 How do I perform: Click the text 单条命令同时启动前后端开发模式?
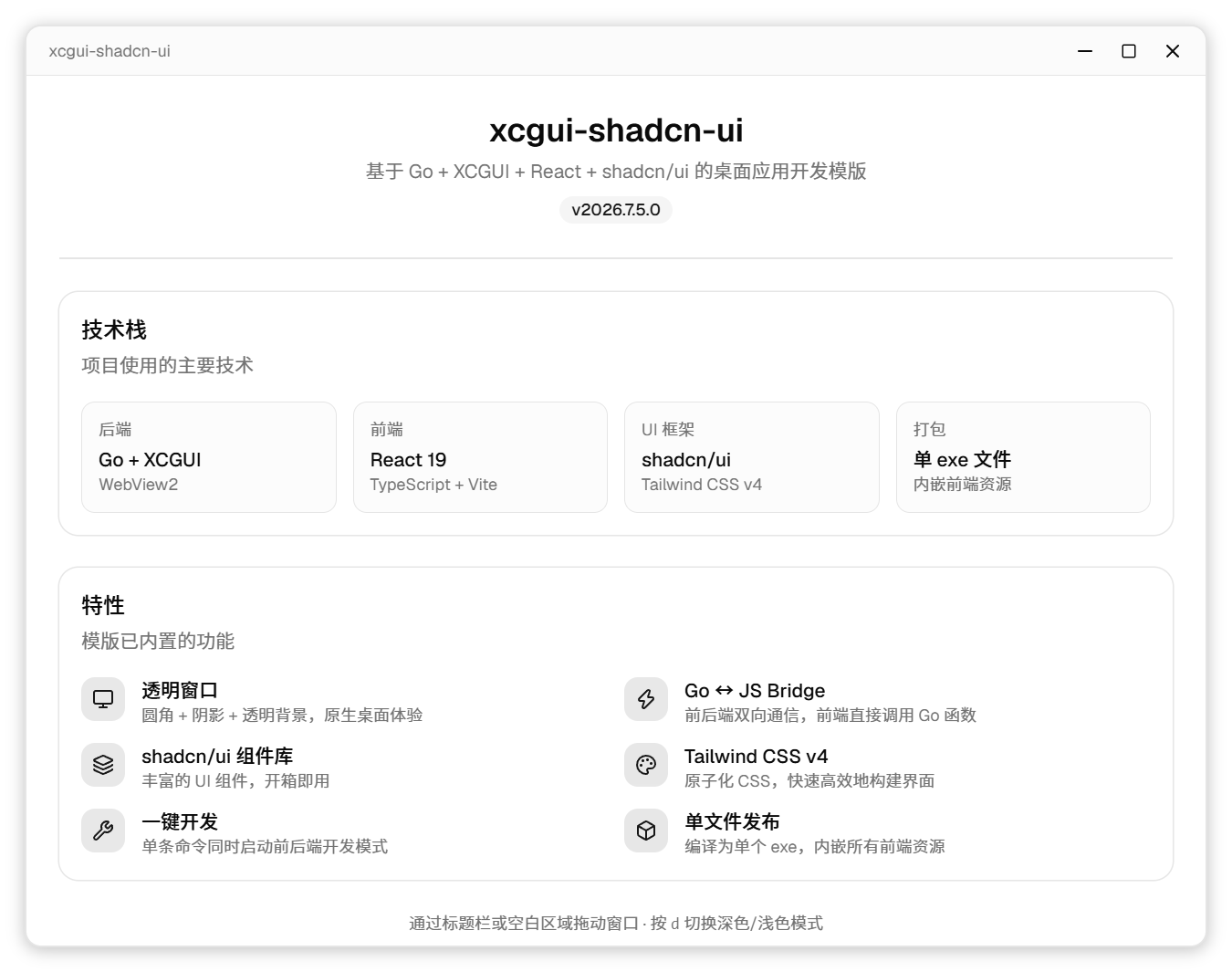coord(265,847)
